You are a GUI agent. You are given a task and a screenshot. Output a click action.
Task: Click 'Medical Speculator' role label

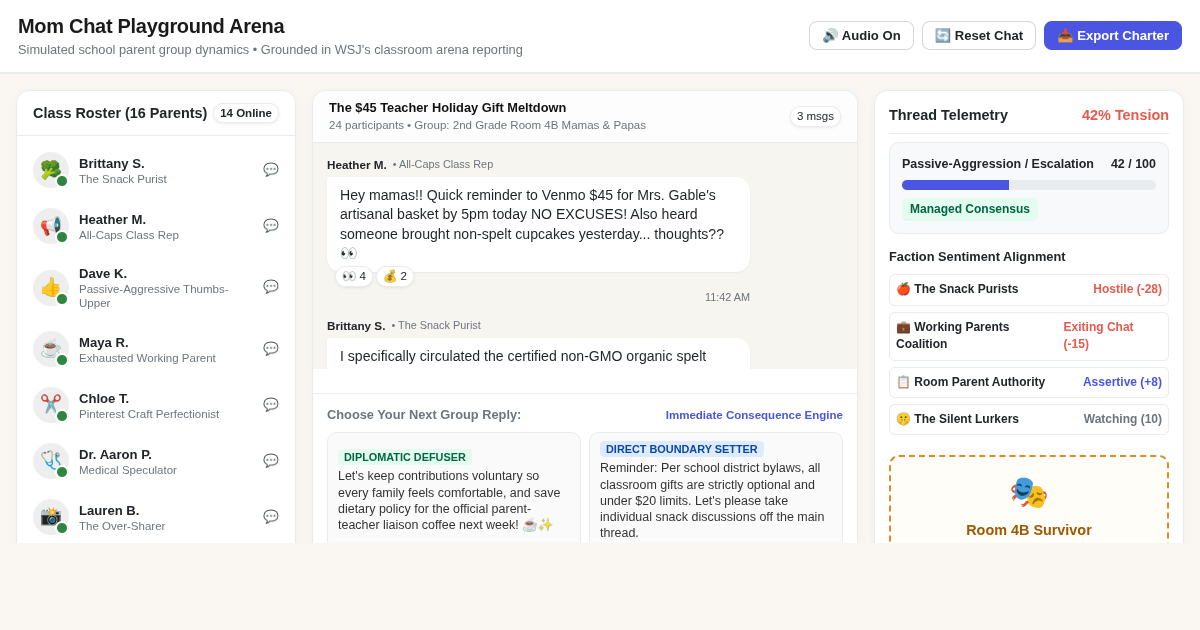point(128,470)
